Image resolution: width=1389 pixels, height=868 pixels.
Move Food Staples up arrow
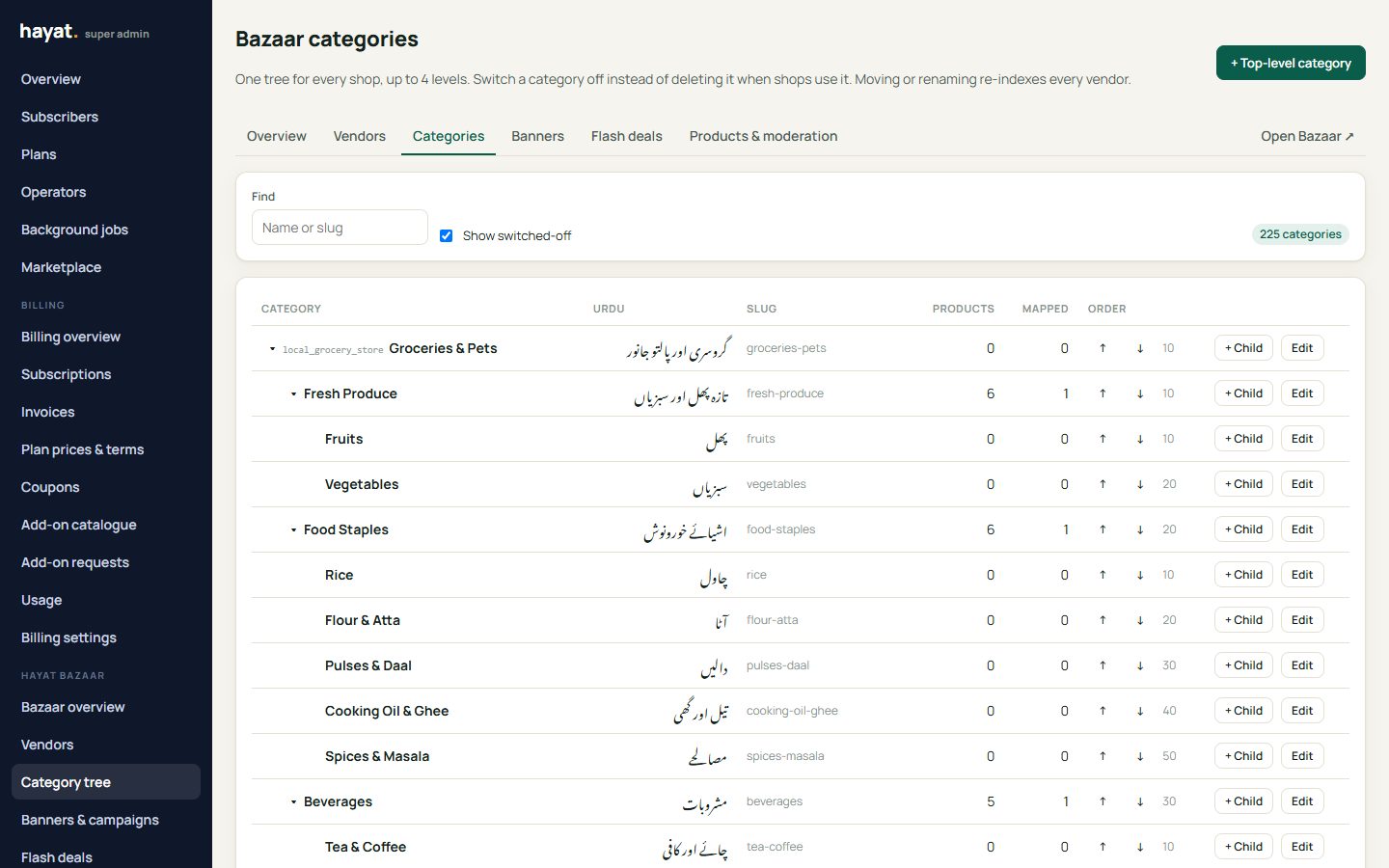(x=1103, y=529)
